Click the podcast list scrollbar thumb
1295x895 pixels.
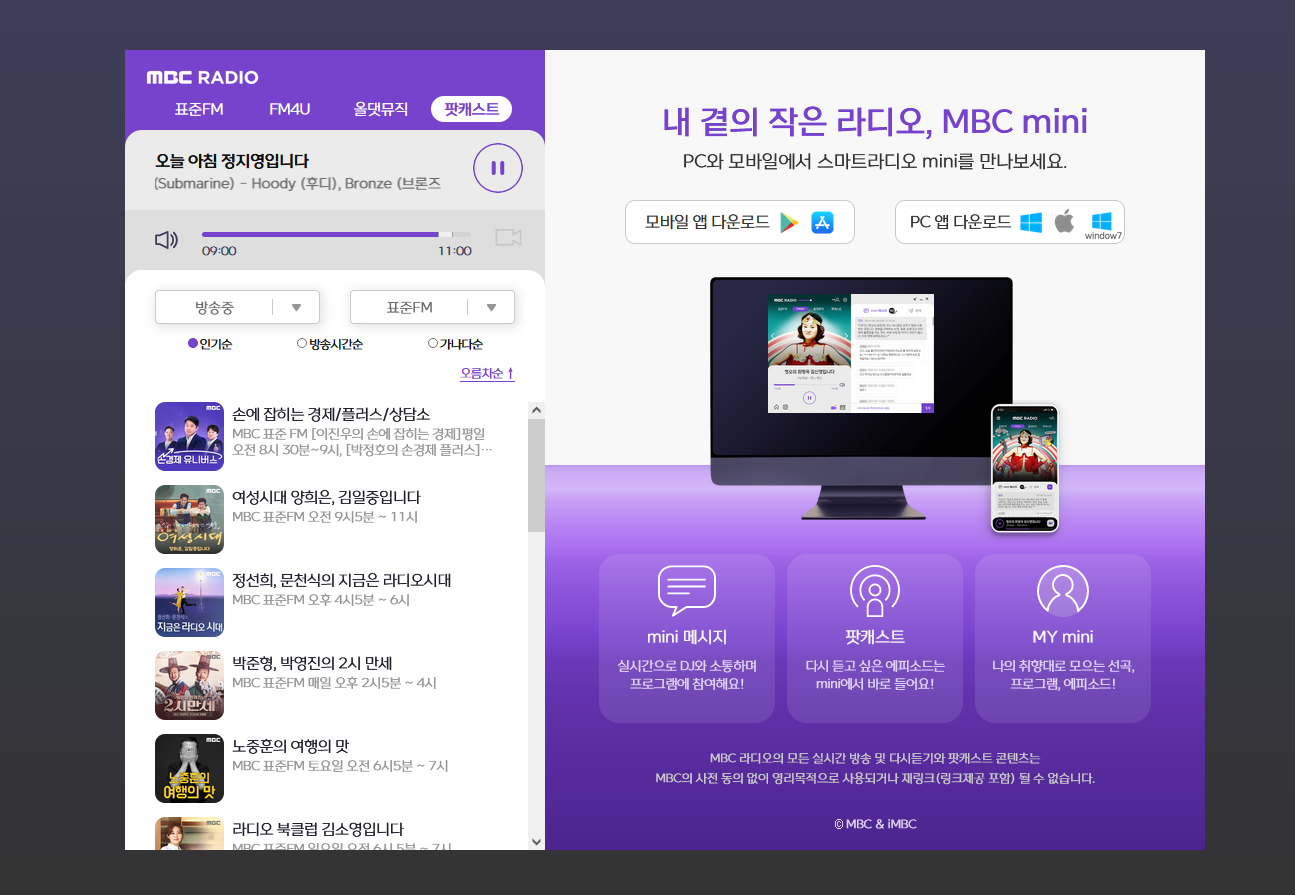pos(536,476)
